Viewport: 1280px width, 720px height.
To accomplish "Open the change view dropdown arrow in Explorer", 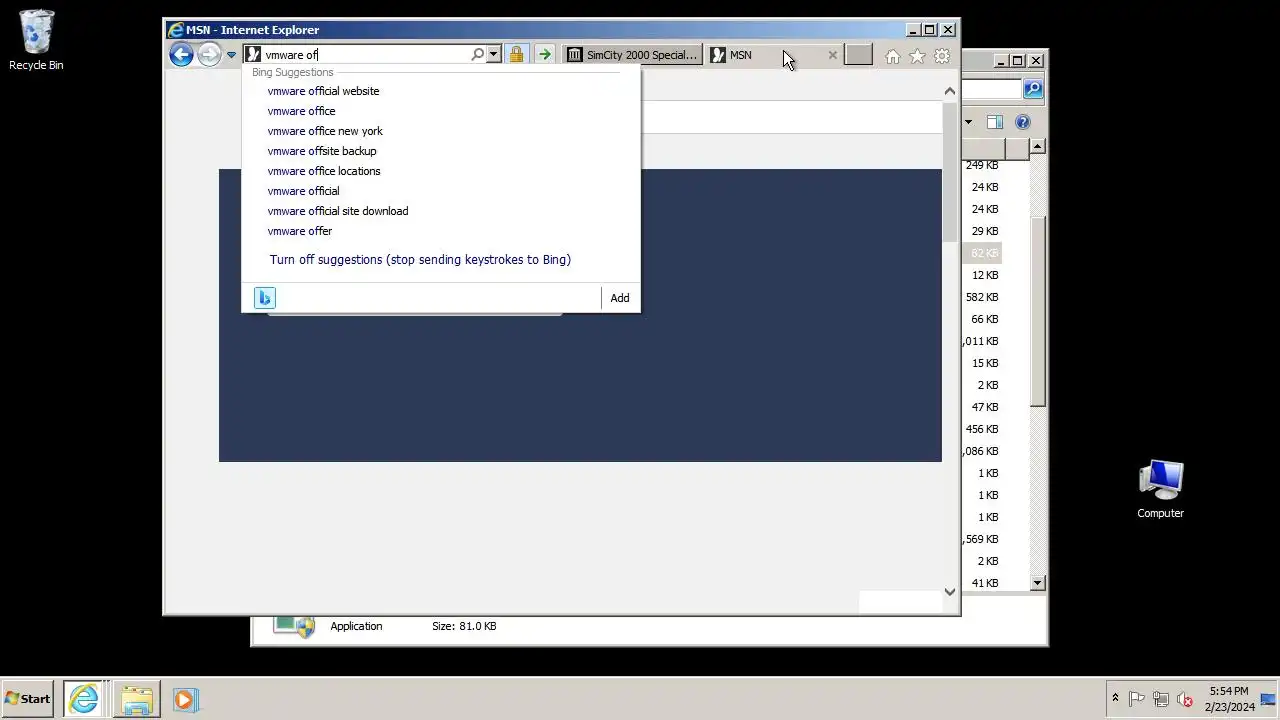I will (968, 122).
